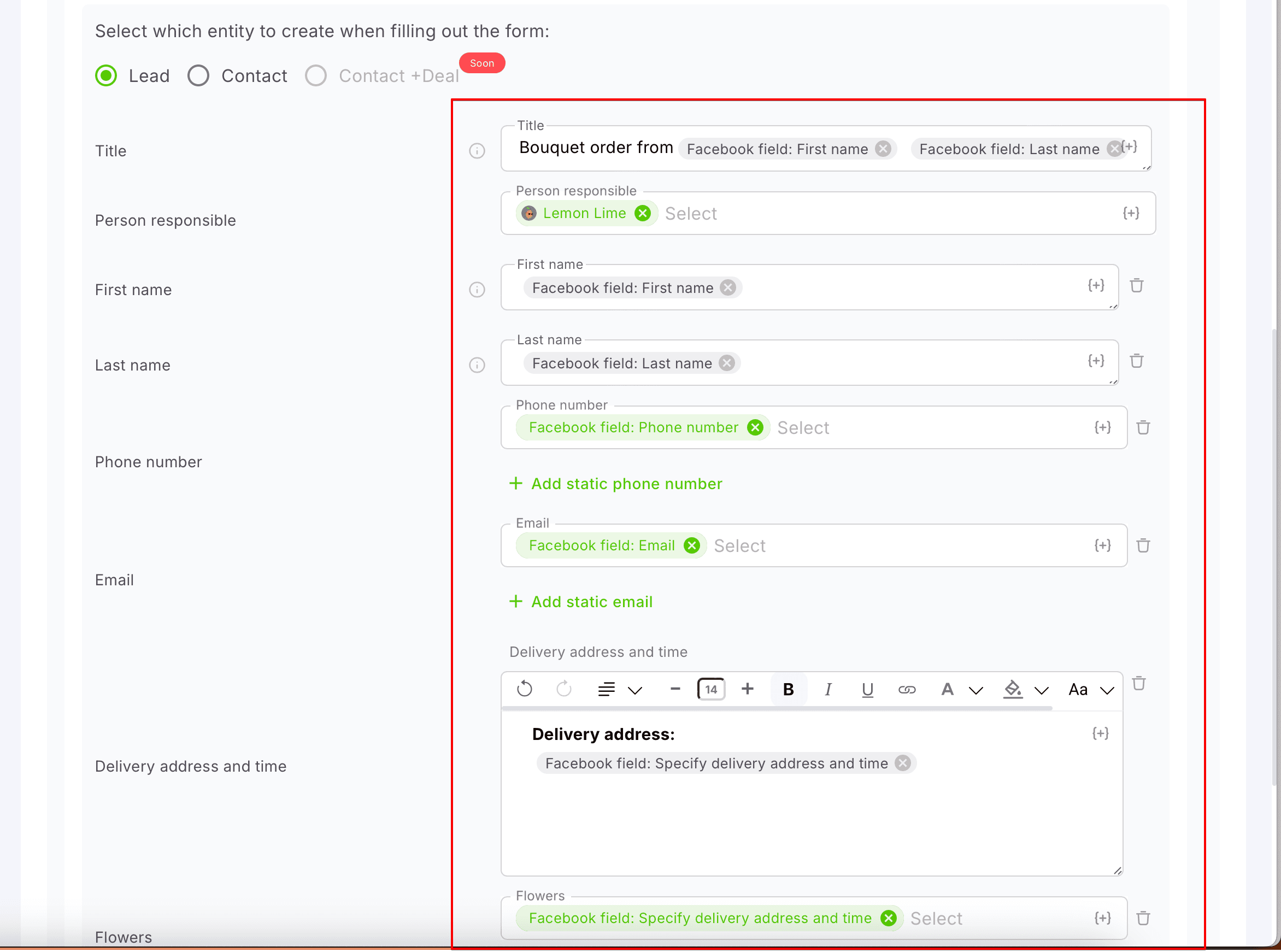Image resolution: width=1281 pixels, height=952 pixels.
Task: Open the Email select dropdown
Action: (740, 546)
